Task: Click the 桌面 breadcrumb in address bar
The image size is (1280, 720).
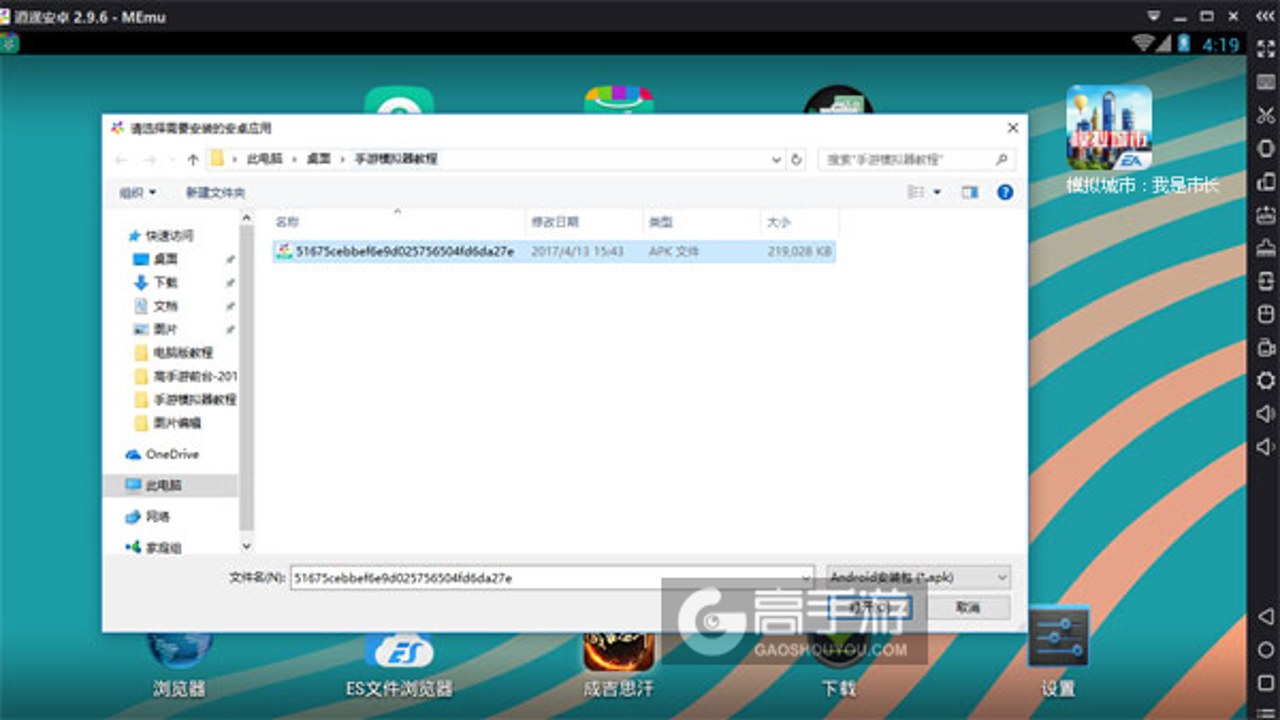Action: pos(318,159)
